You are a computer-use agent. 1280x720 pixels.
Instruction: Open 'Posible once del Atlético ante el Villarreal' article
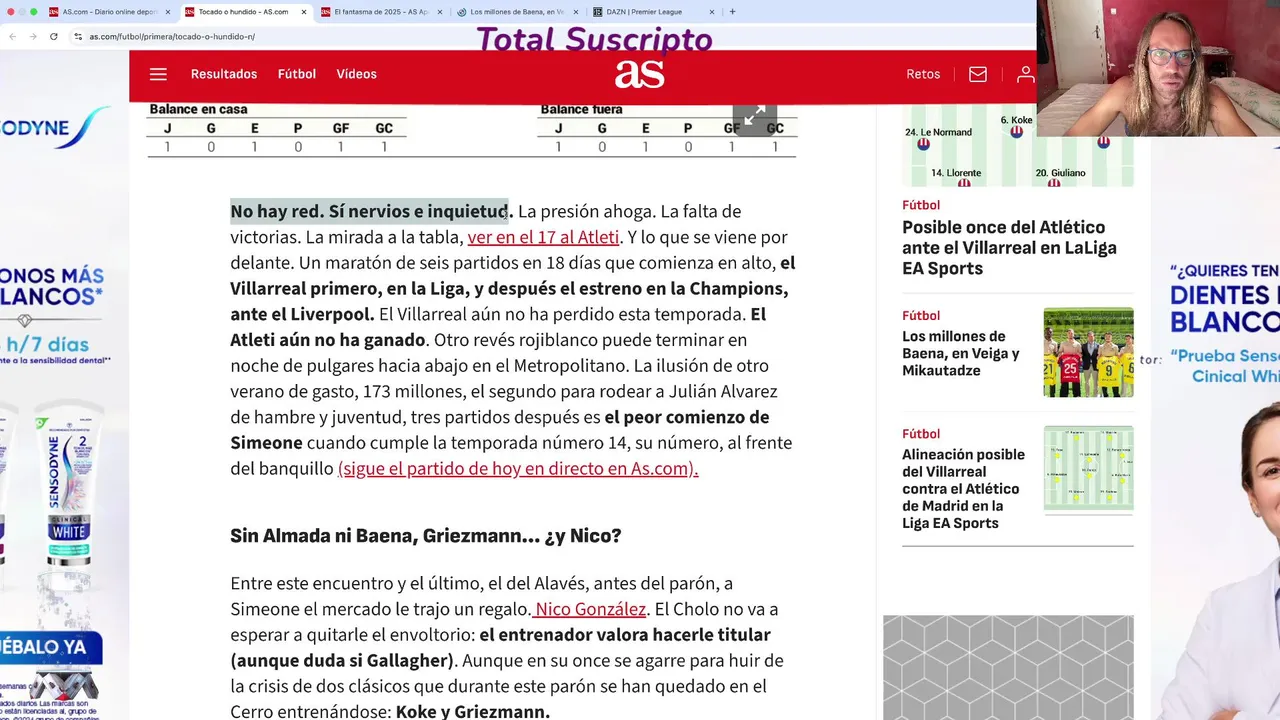coord(1009,248)
